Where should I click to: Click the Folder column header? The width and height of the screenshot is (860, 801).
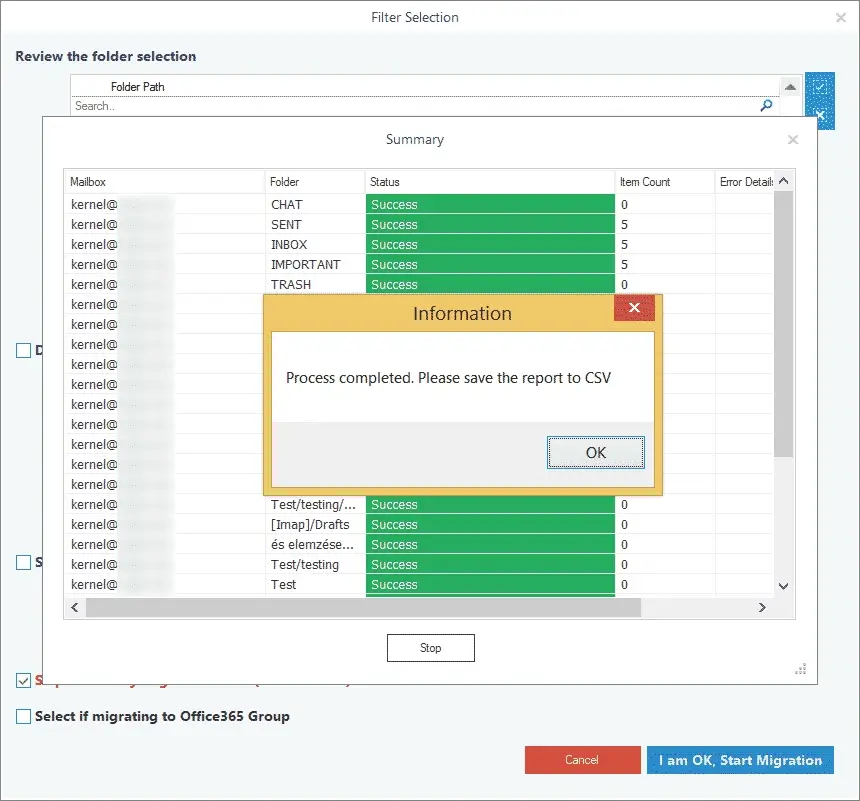(315, 182)
